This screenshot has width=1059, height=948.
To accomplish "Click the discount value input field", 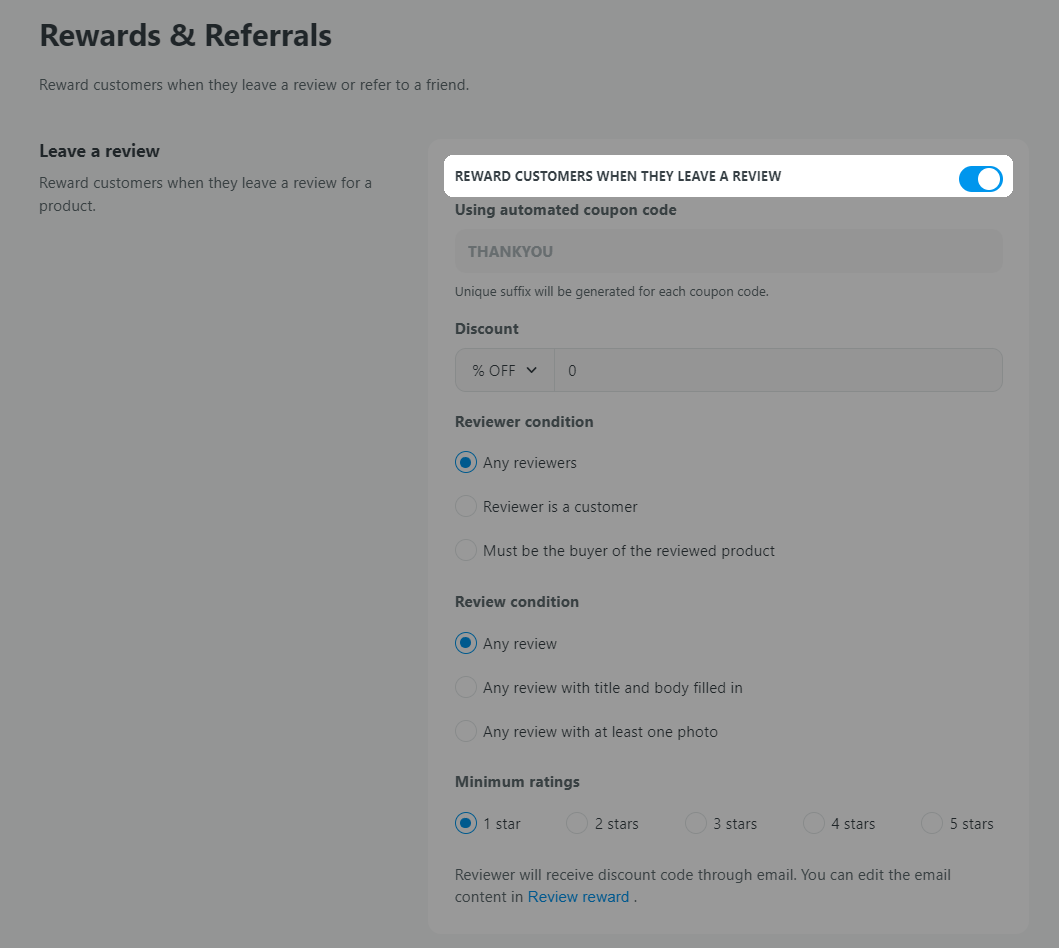I will (778, 370).
